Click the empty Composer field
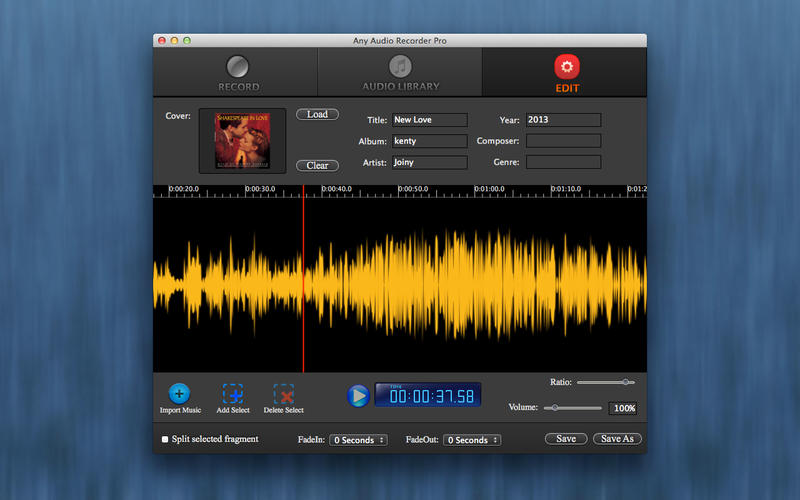 pyautogui.click(x=563, y=141)
